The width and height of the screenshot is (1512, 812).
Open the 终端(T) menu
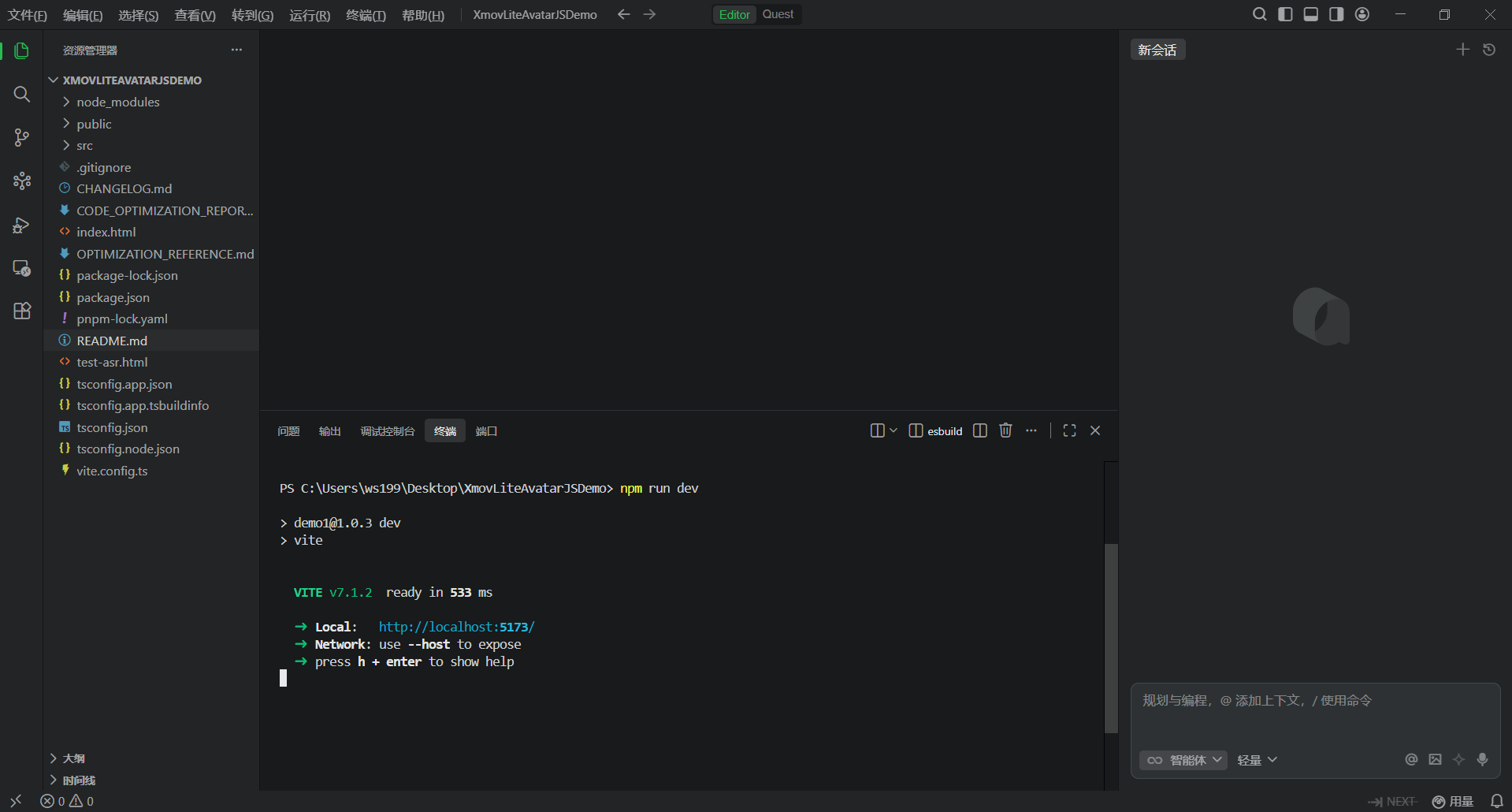(366, 15)
